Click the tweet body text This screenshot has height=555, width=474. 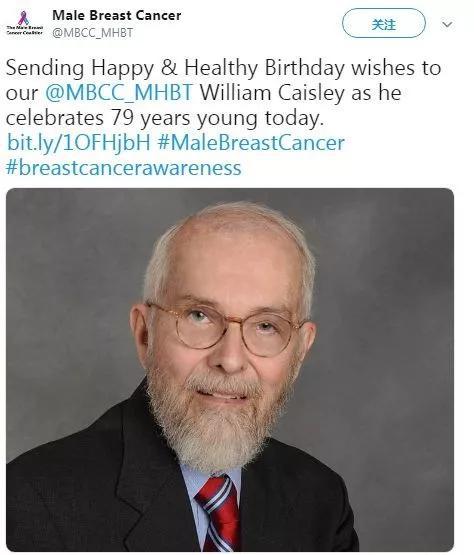pos(224,93)
